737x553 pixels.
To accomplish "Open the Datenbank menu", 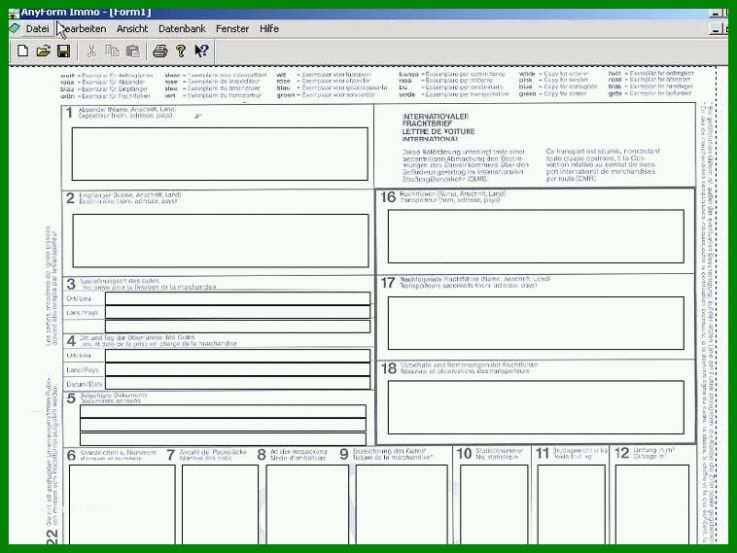I will pos(182,29).
